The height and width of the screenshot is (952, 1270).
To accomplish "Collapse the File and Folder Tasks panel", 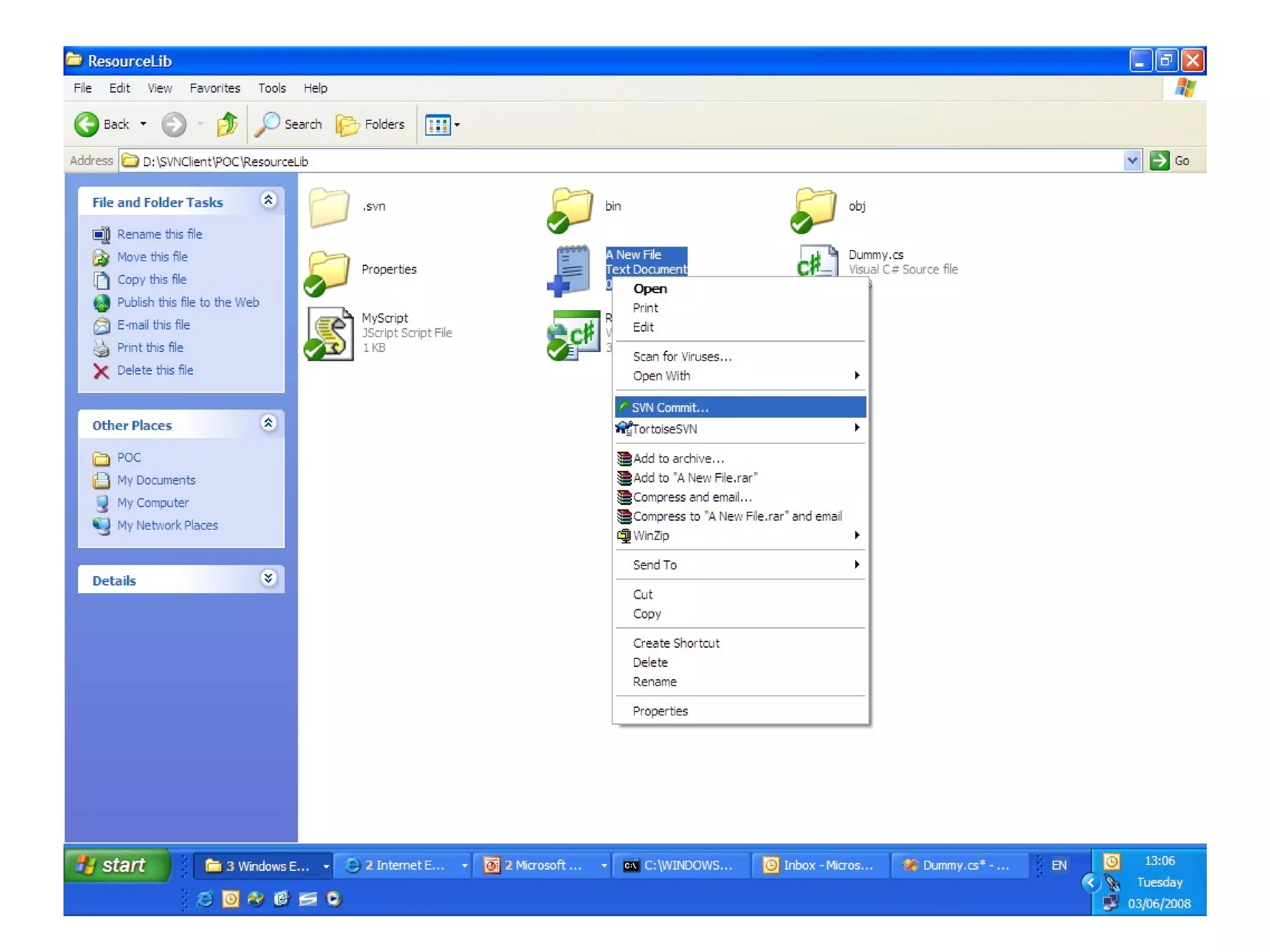I will click(x=269, y=200).
